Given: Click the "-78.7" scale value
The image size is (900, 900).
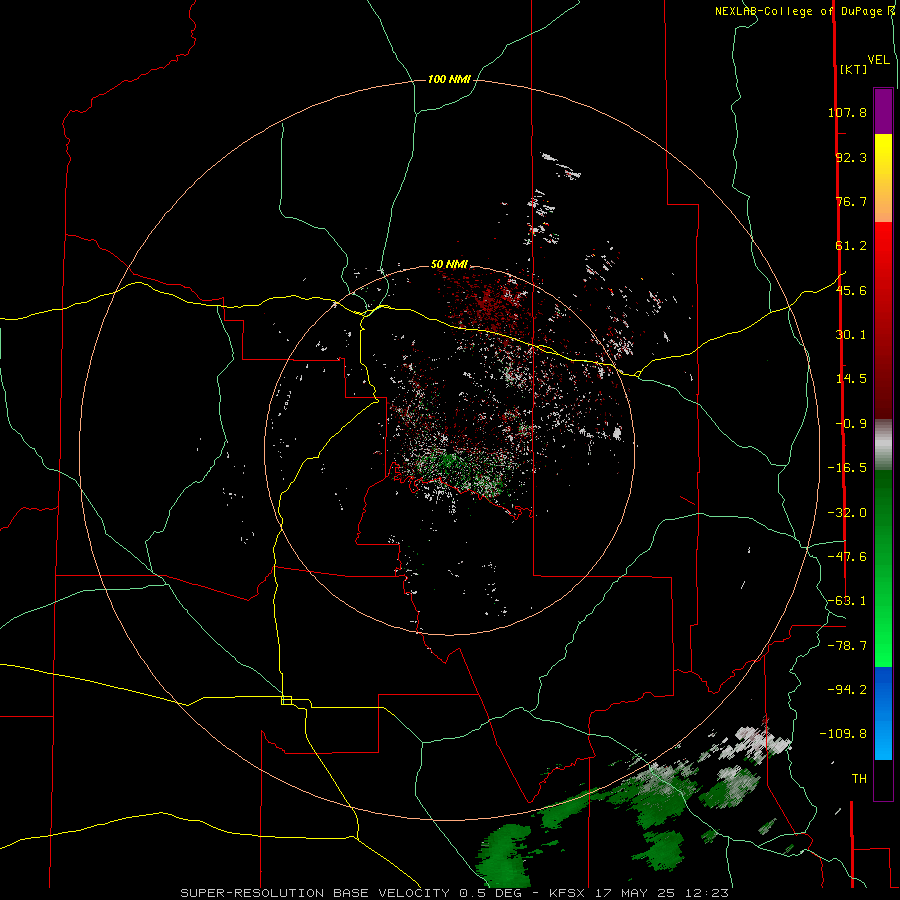Looking at the screenshot, I should (x=847, y=646).
